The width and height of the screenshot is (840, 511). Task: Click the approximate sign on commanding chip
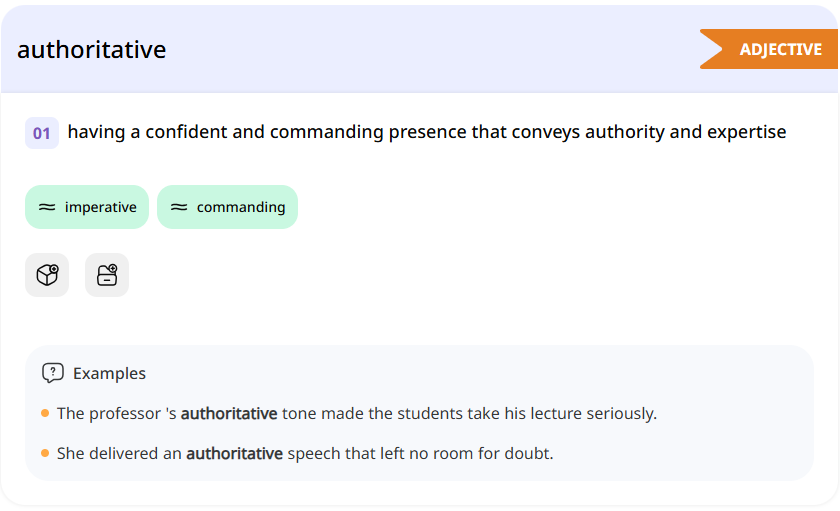pyautogui.click(x=179, y=207)
